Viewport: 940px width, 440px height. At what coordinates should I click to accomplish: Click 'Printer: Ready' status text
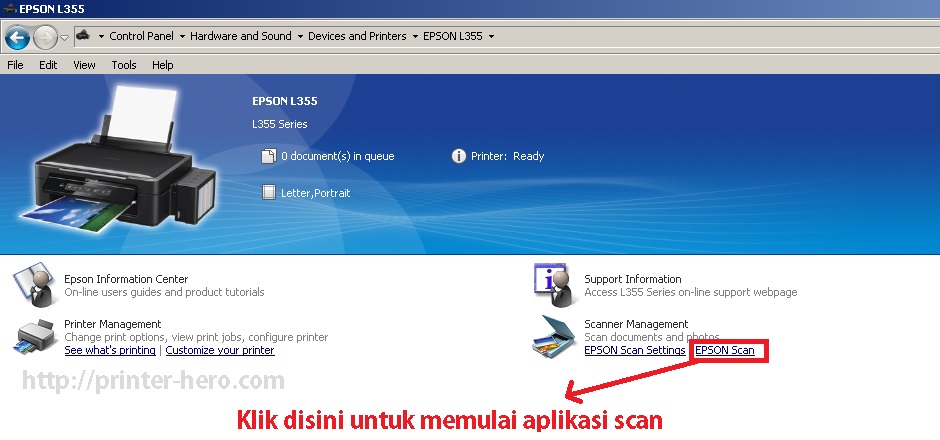point(507,156)
